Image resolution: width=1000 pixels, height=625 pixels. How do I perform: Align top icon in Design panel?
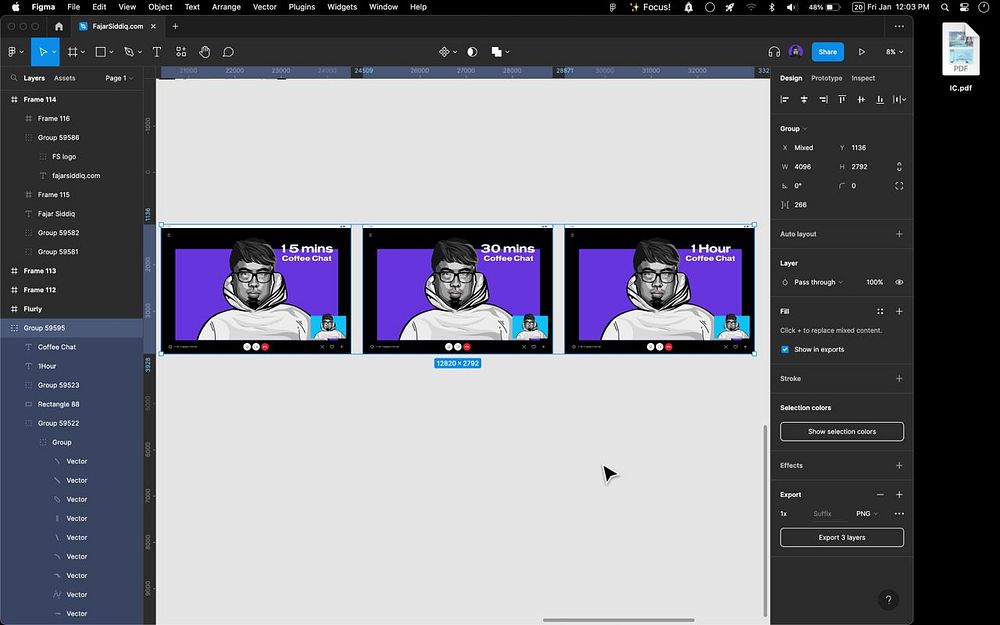click(x=842, y=99)
